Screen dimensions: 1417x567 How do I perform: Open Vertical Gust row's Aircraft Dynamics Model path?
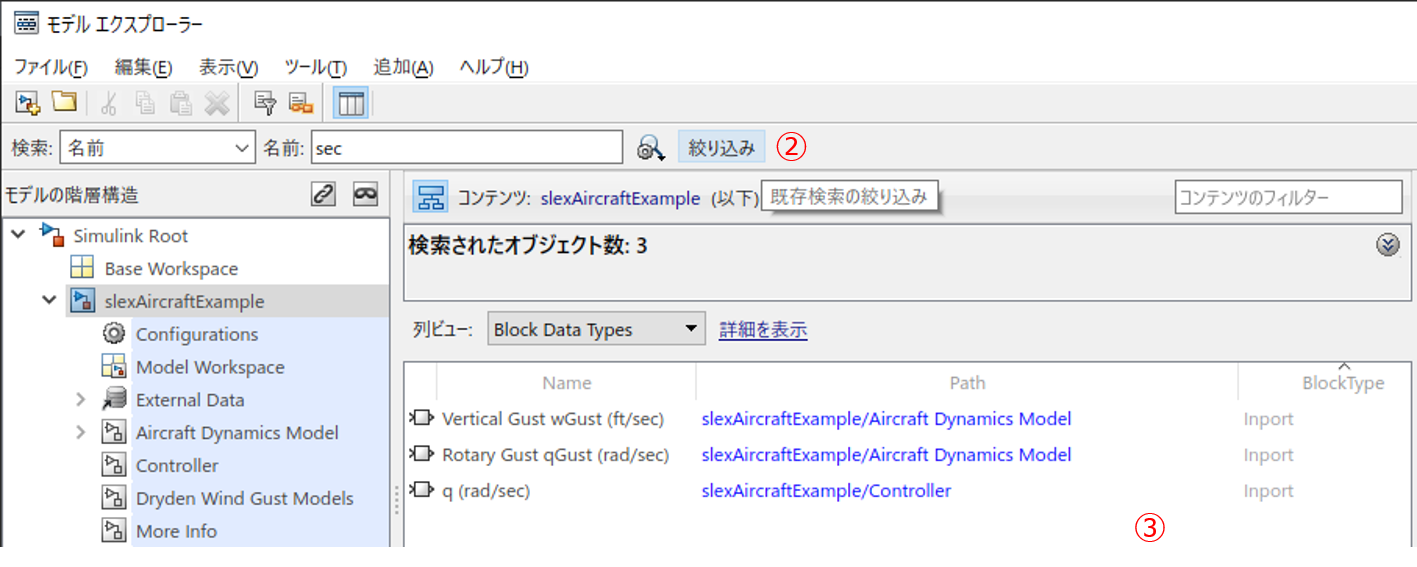pyautogui.click(x=886, y=418)
